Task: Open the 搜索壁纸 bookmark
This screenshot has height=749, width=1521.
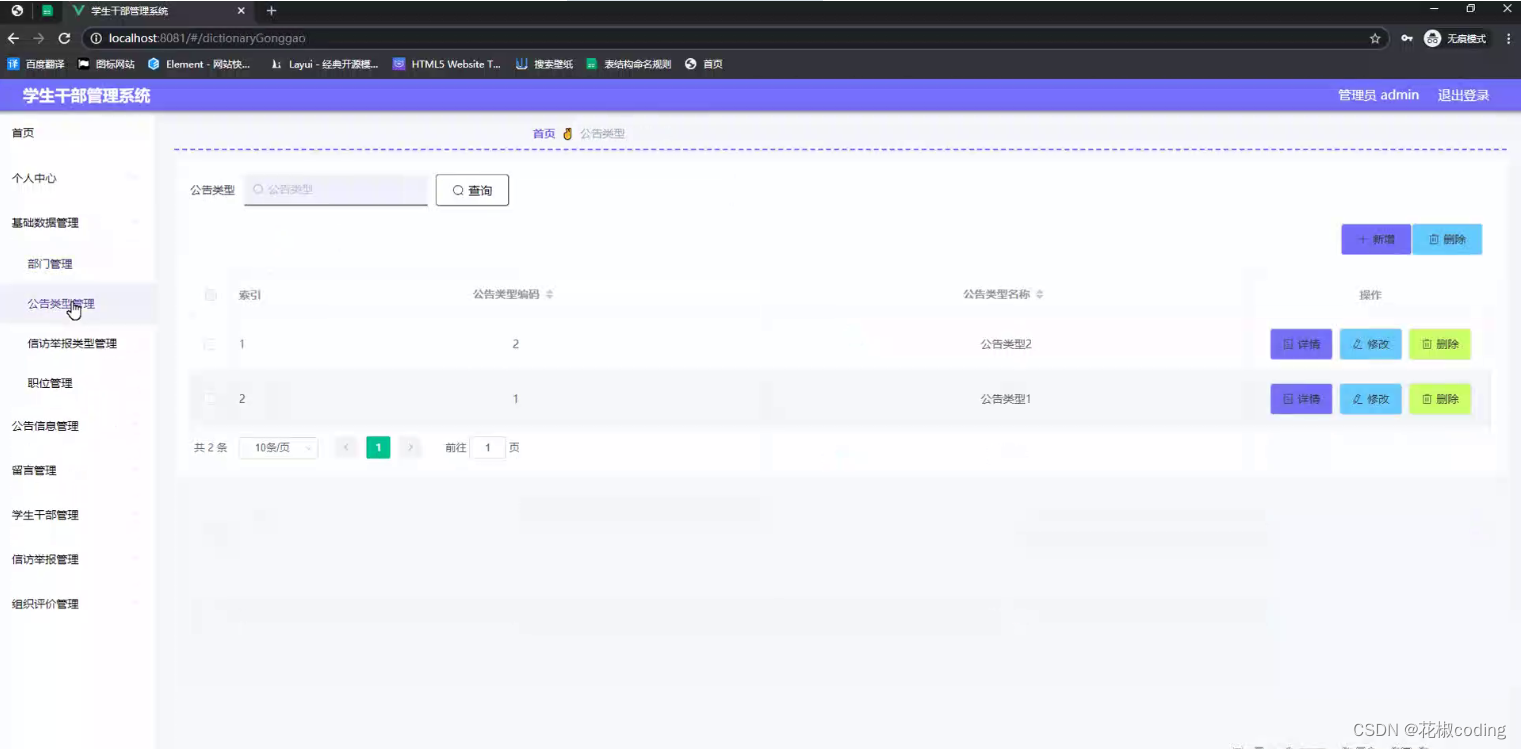Action: (544, 64)
